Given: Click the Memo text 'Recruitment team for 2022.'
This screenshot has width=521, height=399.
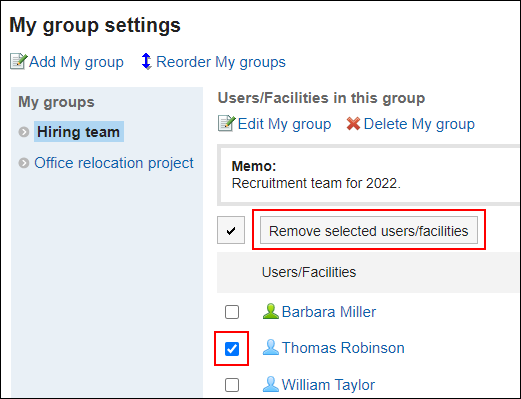Looking at the screenshot, I should 316,183.
